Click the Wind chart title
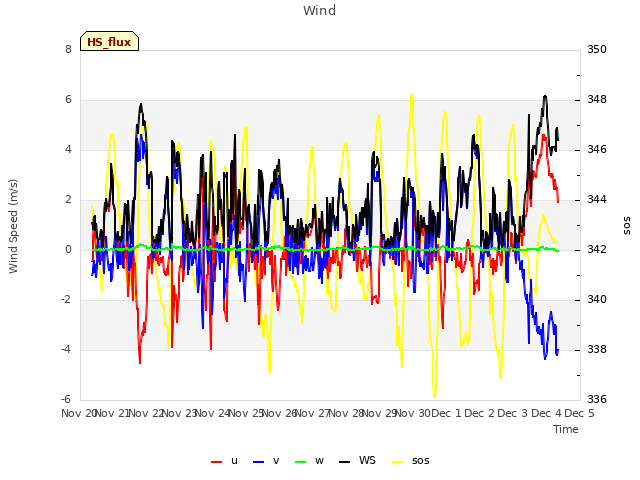The image size is (640, 480). pyautogui.click(x=320, y=10)
